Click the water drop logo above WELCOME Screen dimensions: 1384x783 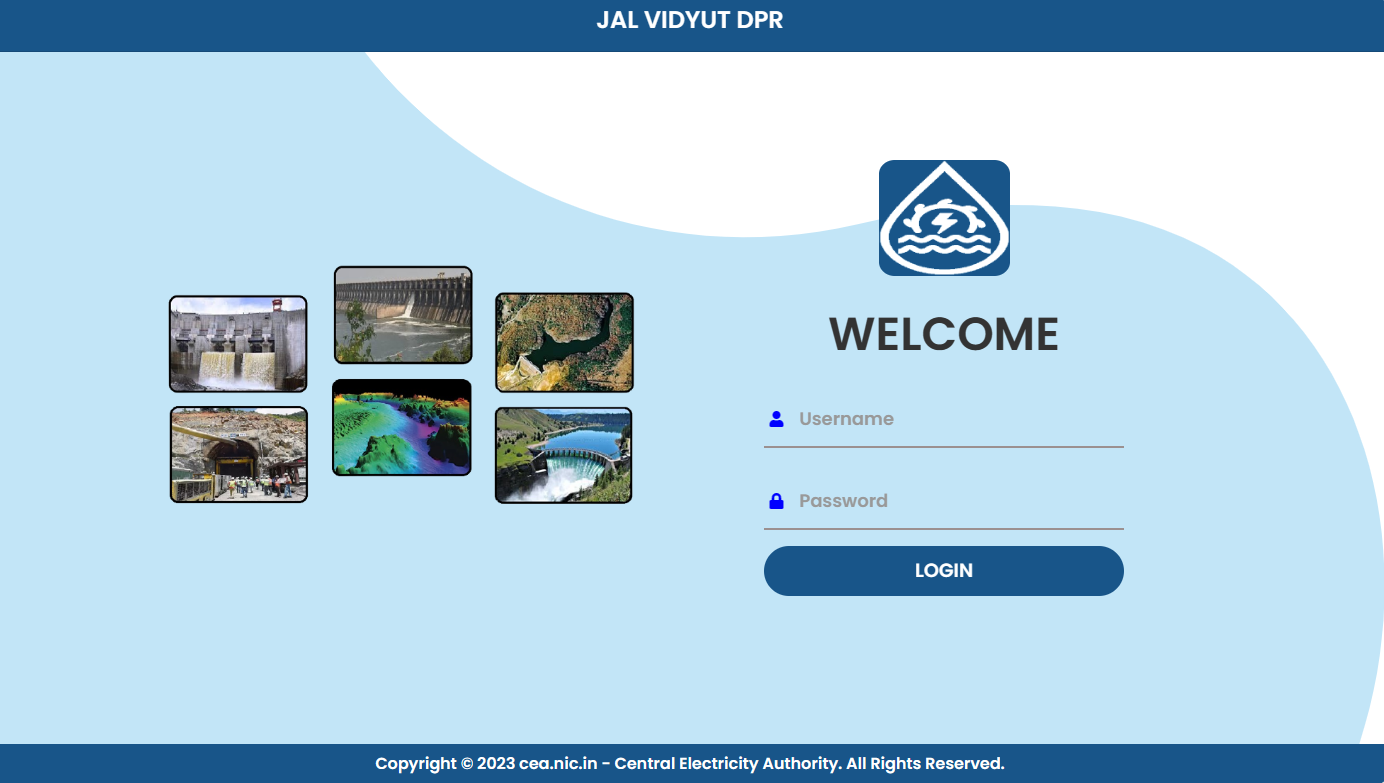[x=944, y=217]
